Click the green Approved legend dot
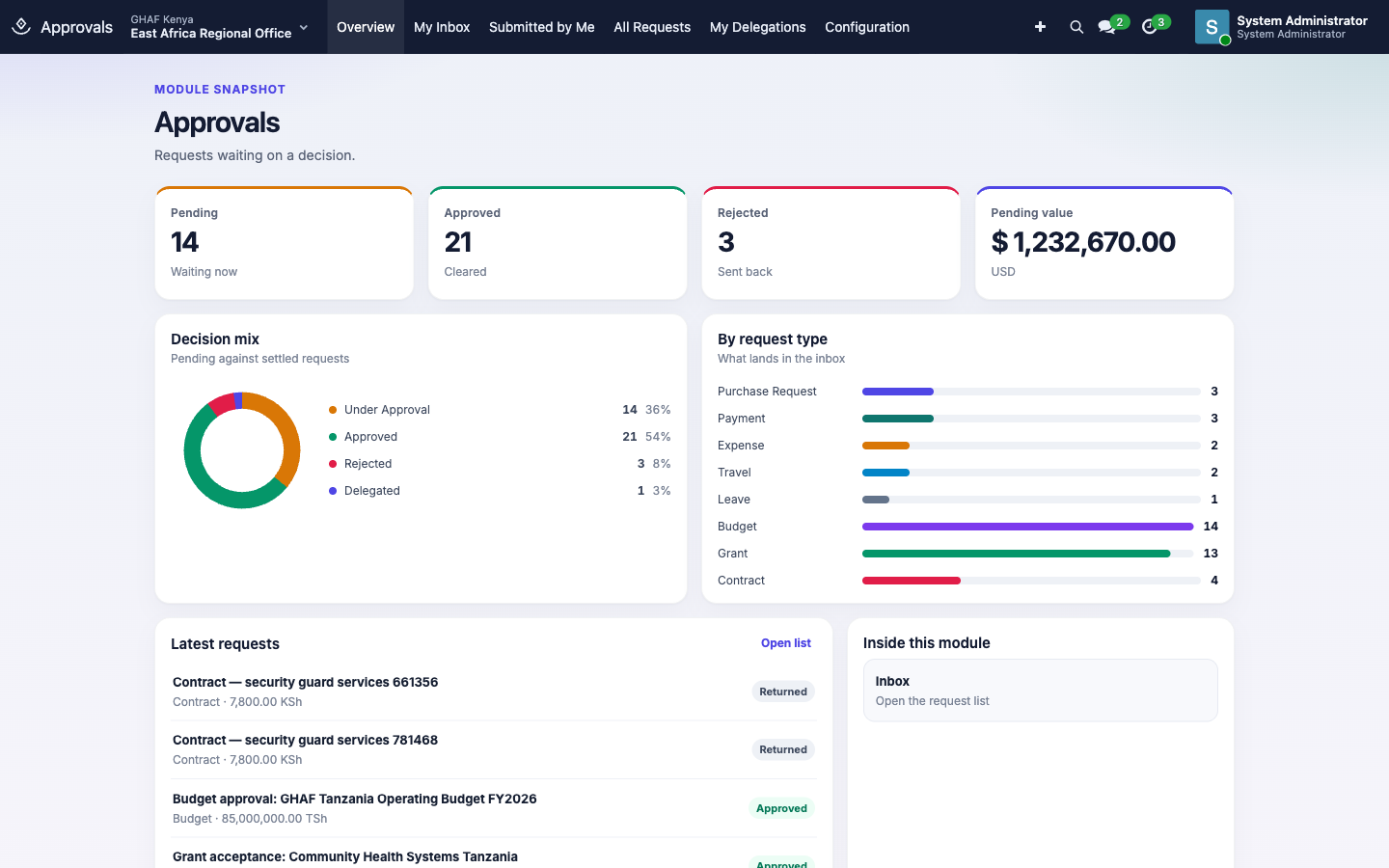This screenshot has width=1389, height=868. 333,437
